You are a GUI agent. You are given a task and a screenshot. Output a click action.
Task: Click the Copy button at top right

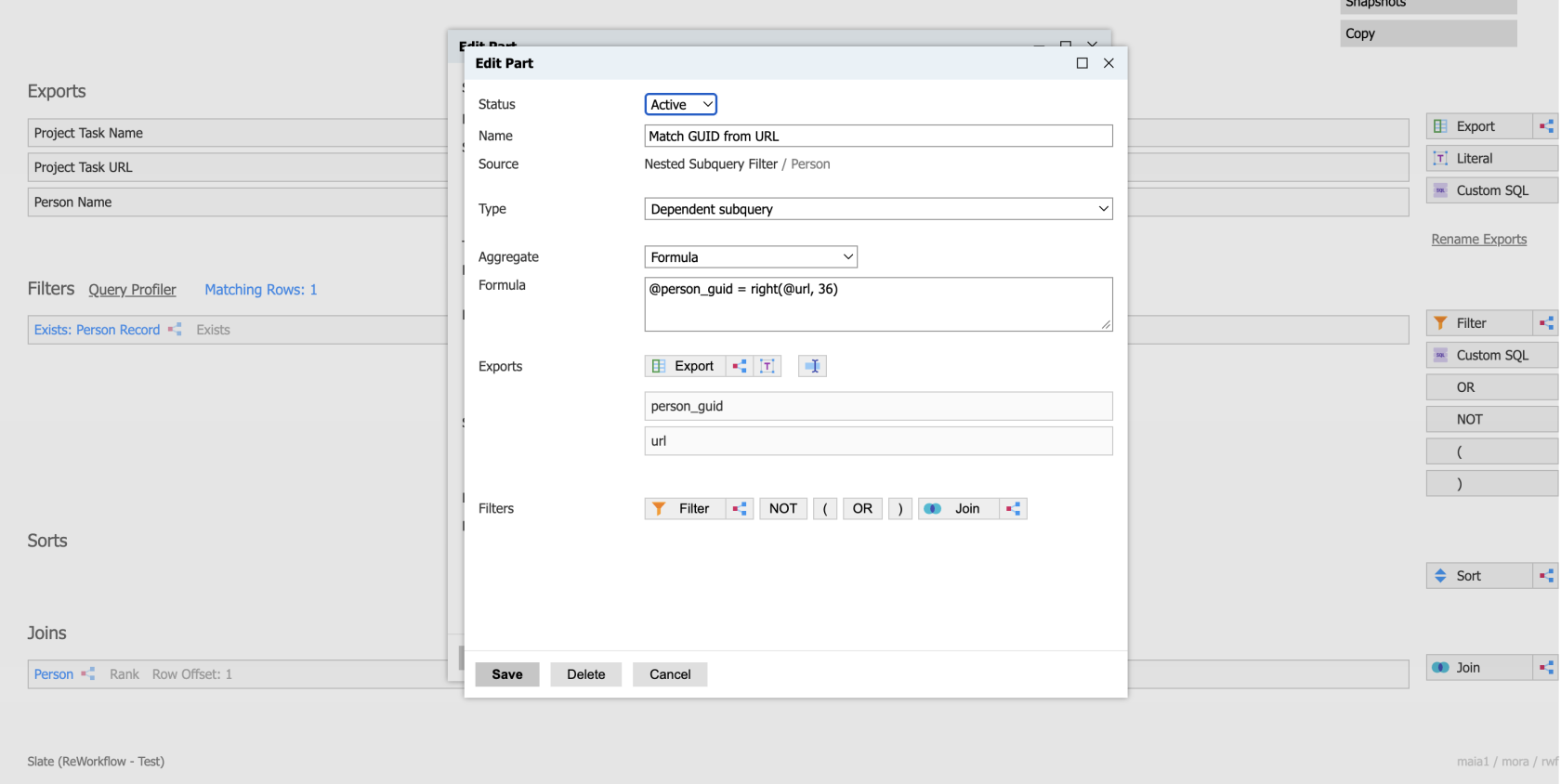(x=1428, y=33)
